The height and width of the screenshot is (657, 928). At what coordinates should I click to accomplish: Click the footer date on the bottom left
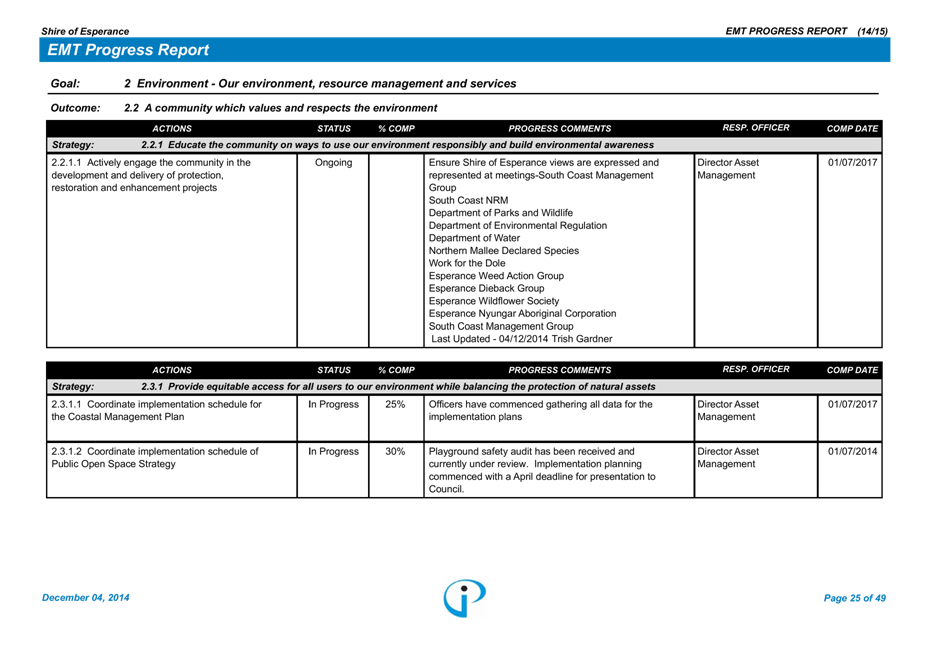click(x=86, y=598)
